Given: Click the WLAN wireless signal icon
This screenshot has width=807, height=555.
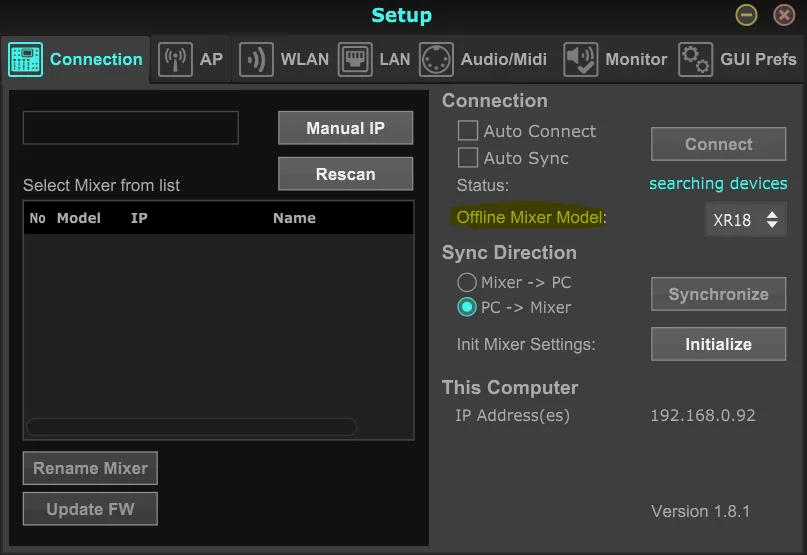Looking at the screenshot, I should pos(256,60).
